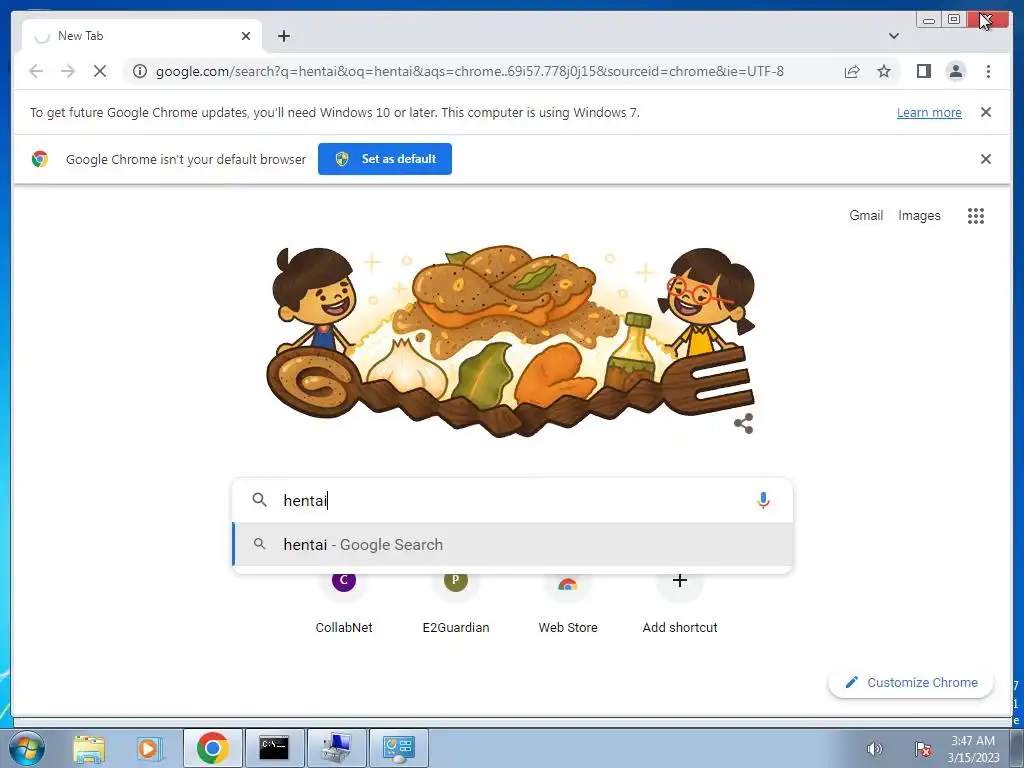Expand the tab search chevron
This screenshot has height=768, width=1024.
click(894, 36)
